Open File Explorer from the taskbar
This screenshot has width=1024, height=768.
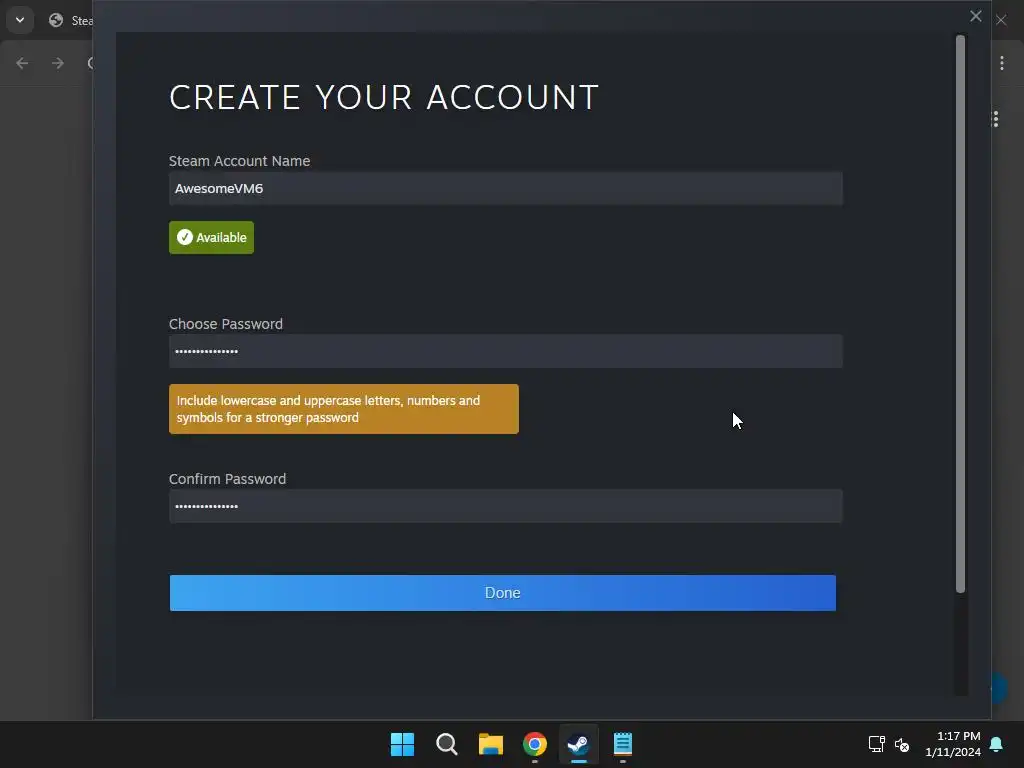pyautogui.click(x=490, y=744)
